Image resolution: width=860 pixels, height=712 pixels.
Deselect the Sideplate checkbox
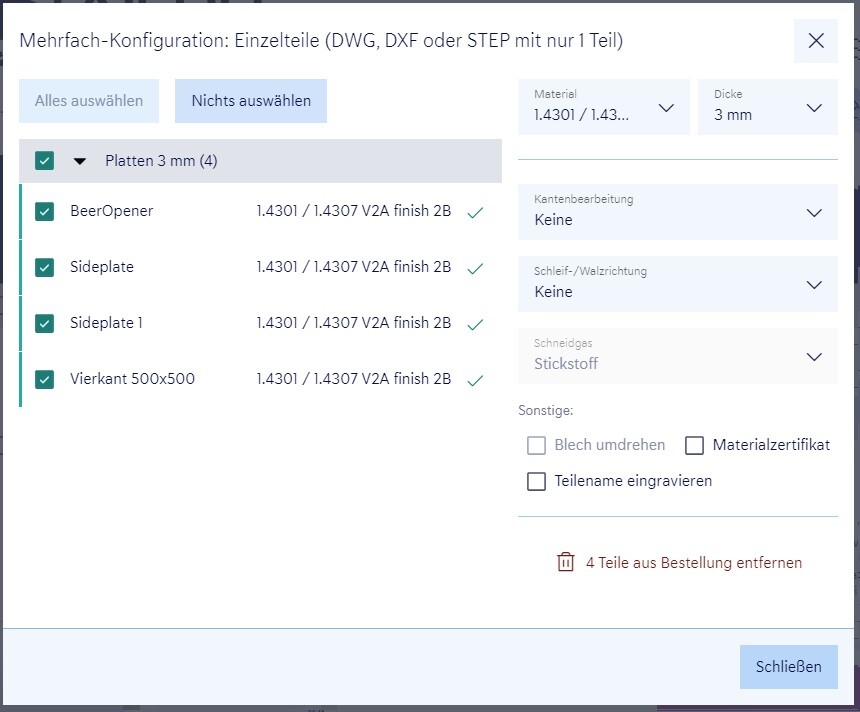click(x=44, y=267)
